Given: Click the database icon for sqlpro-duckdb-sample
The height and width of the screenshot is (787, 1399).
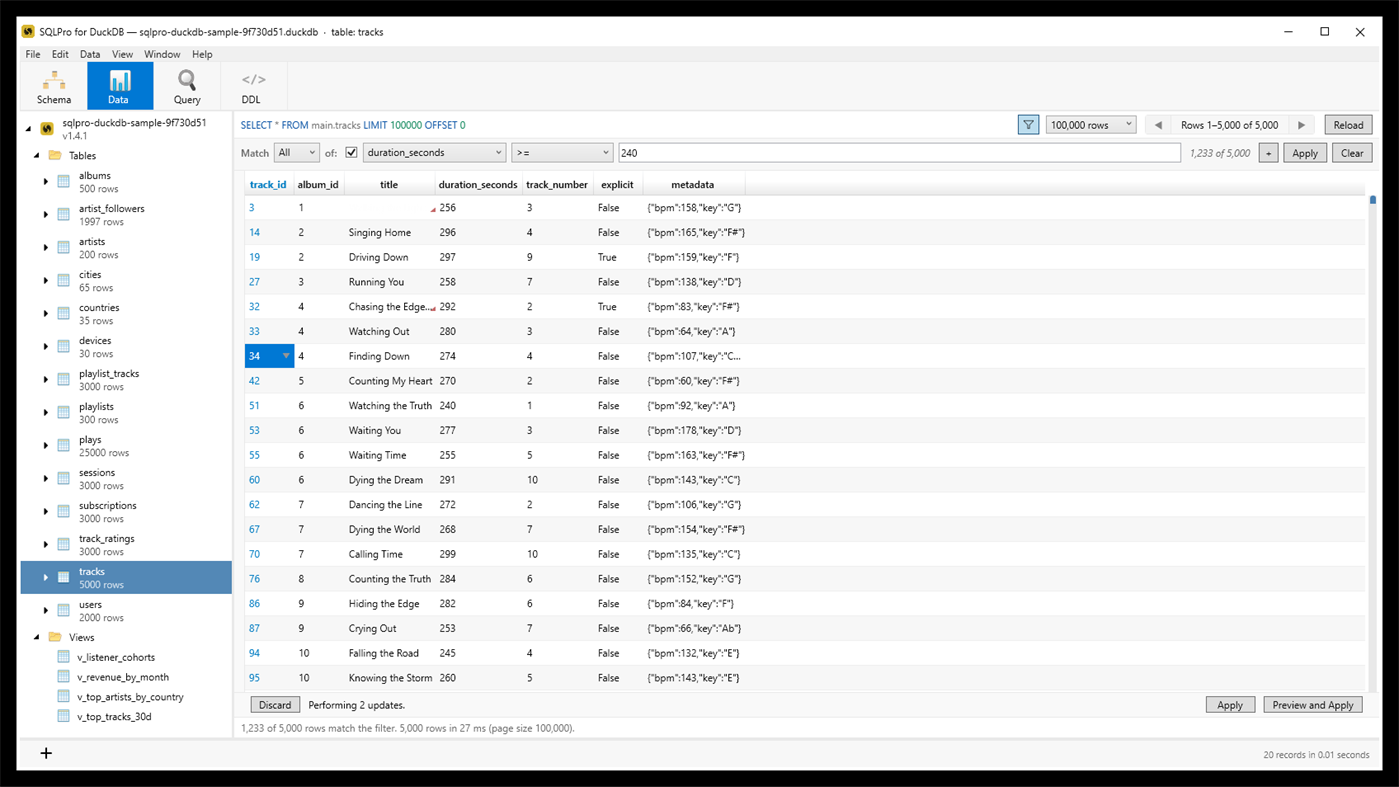Looking at the screenshot, I should coord(47,129).
